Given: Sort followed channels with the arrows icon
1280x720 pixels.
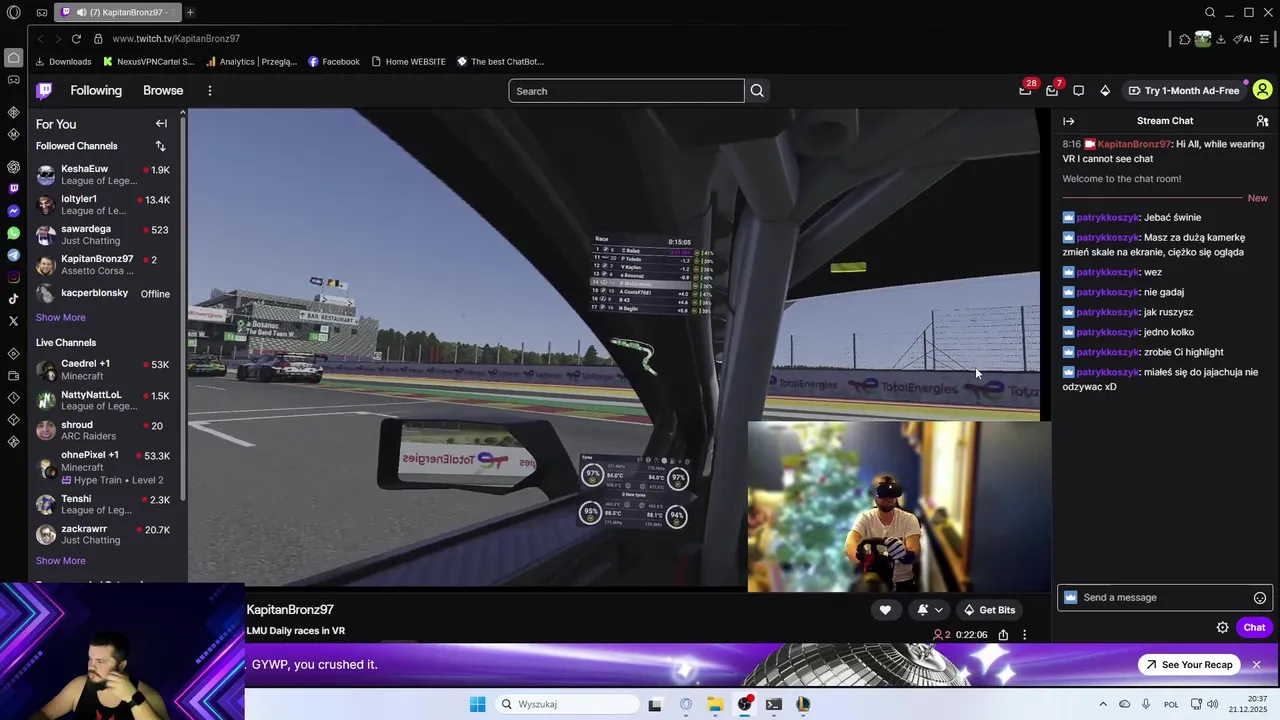Looking at the screenshot, I should [160, 146].
